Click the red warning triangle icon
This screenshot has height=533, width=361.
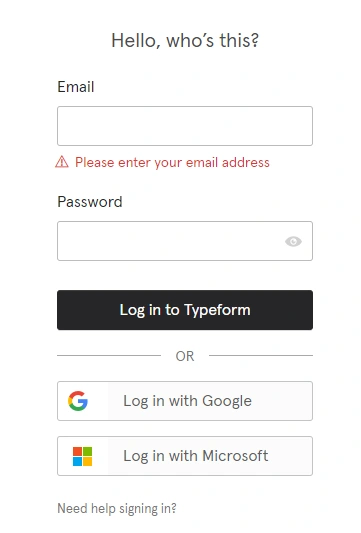(62, 162)
